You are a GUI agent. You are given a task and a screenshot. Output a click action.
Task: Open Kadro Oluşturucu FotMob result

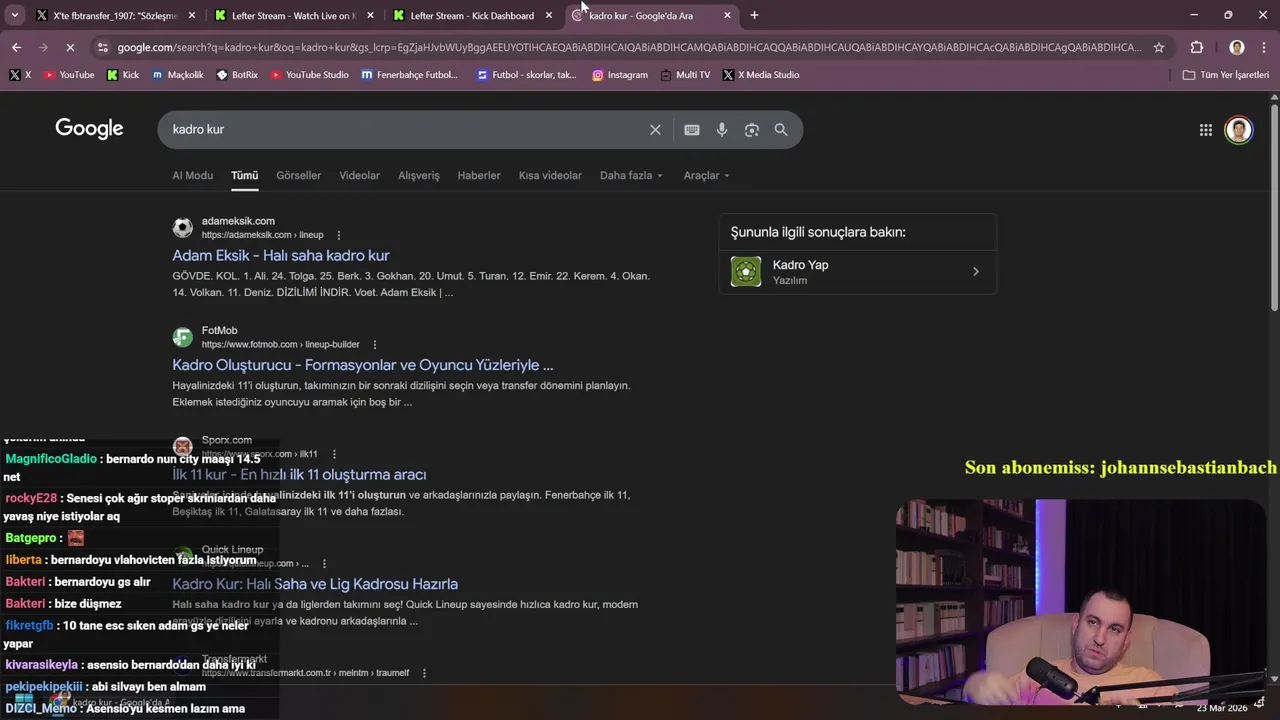click(363, 365)
